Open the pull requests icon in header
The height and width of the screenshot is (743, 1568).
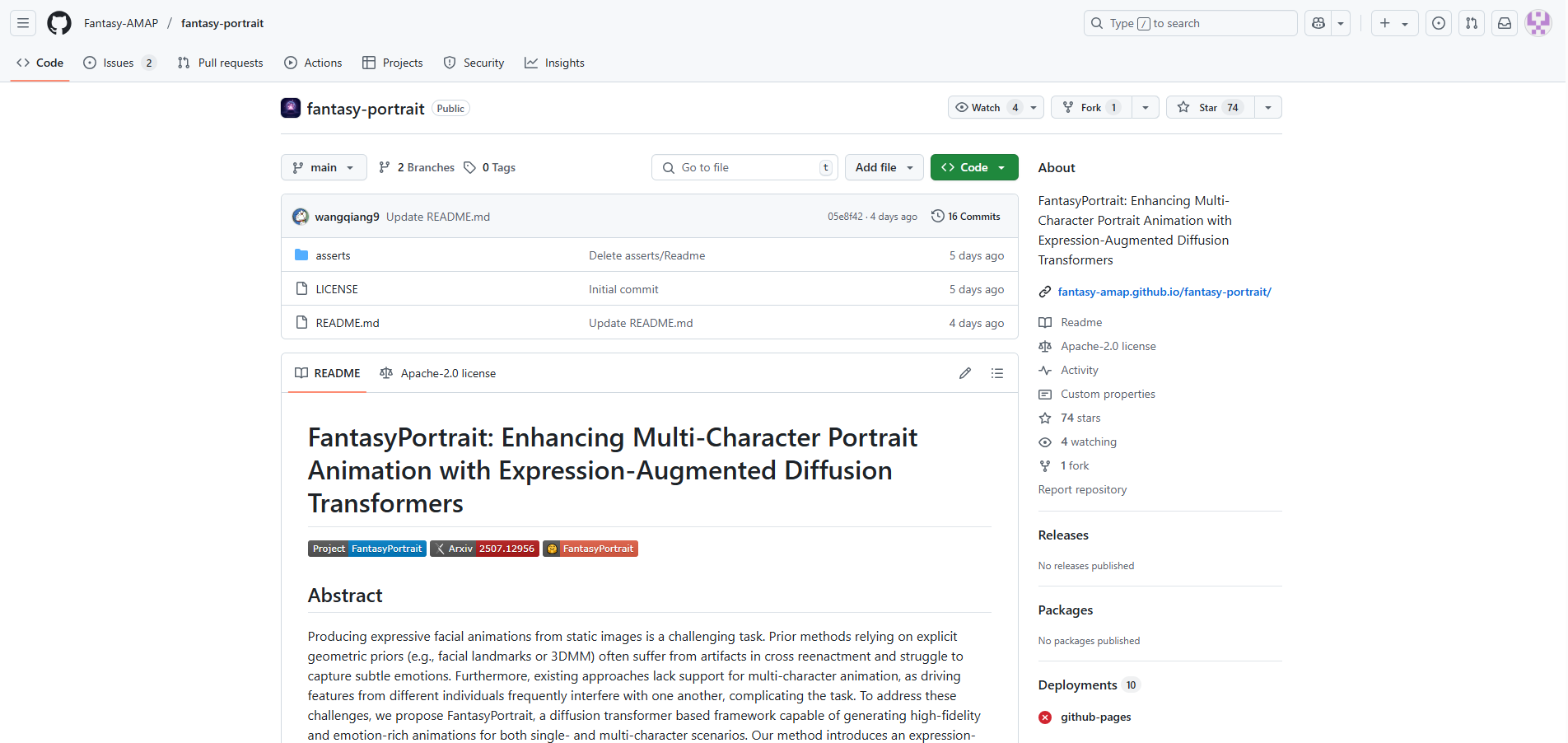(1472, 23)
